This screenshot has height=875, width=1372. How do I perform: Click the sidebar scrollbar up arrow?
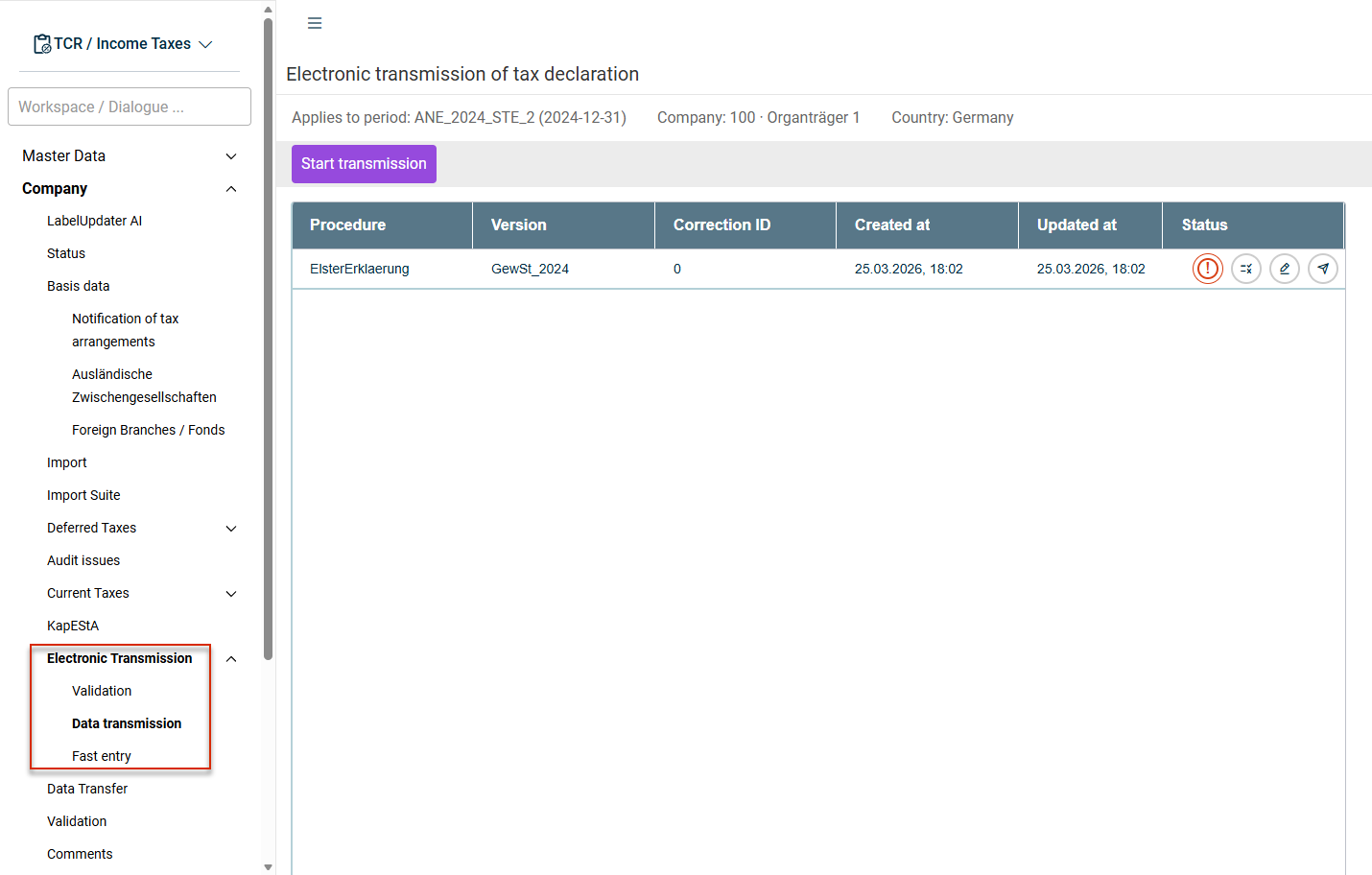point(268,9)
